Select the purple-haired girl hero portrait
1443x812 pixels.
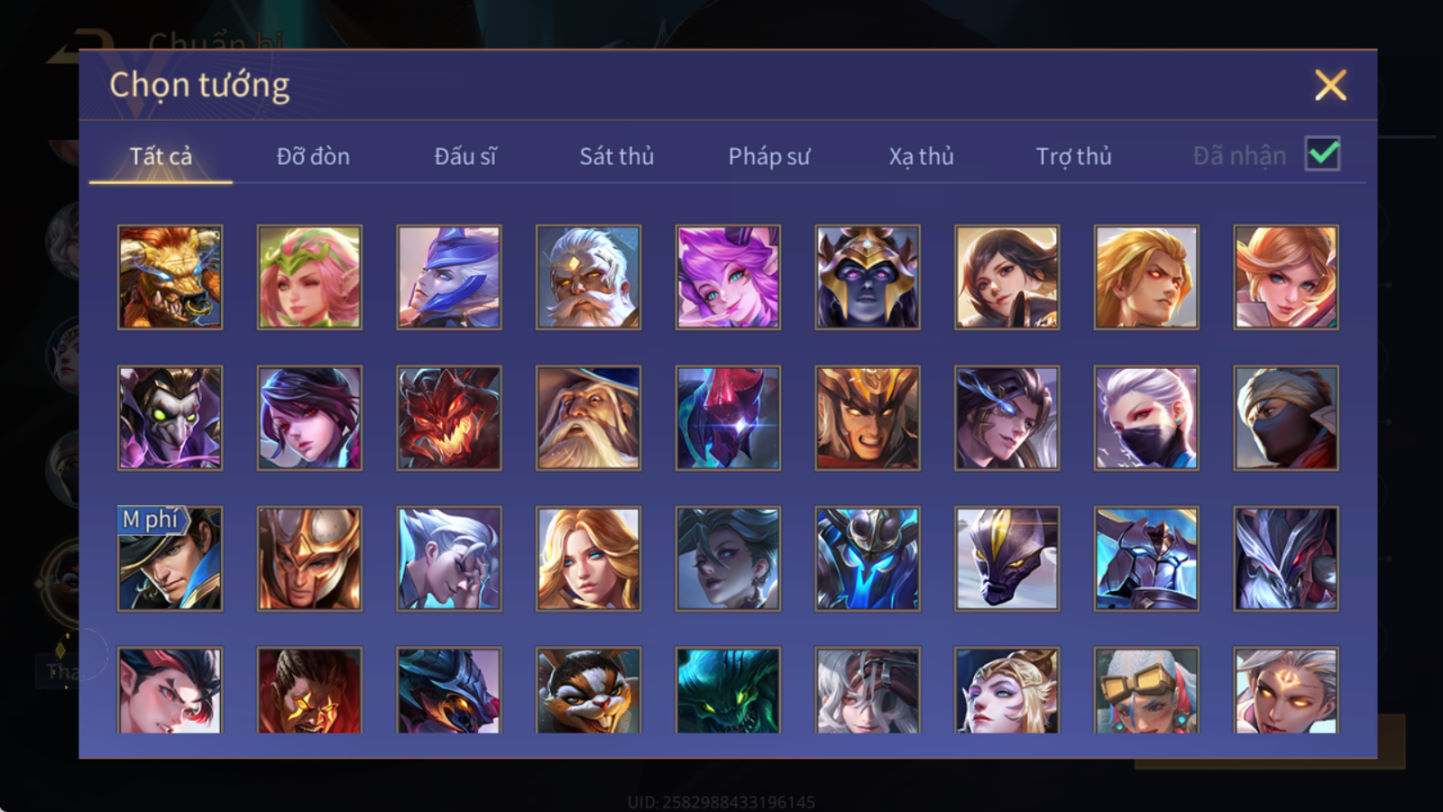pos(728,277)
